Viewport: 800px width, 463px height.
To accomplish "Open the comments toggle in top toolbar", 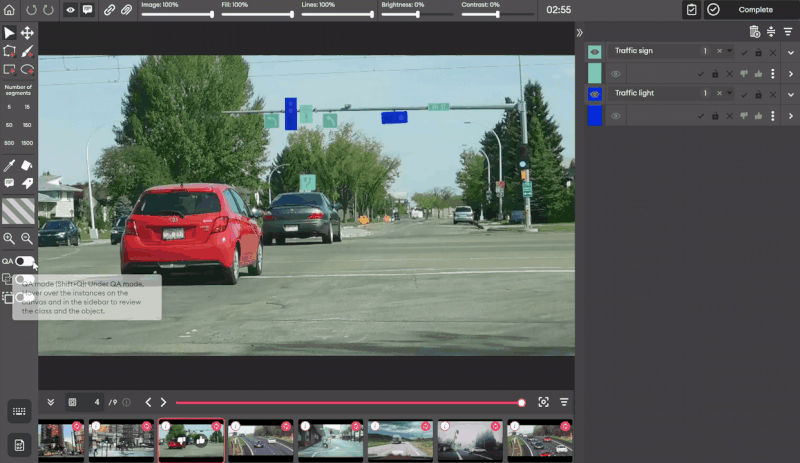I will click(x=88, y=10).
